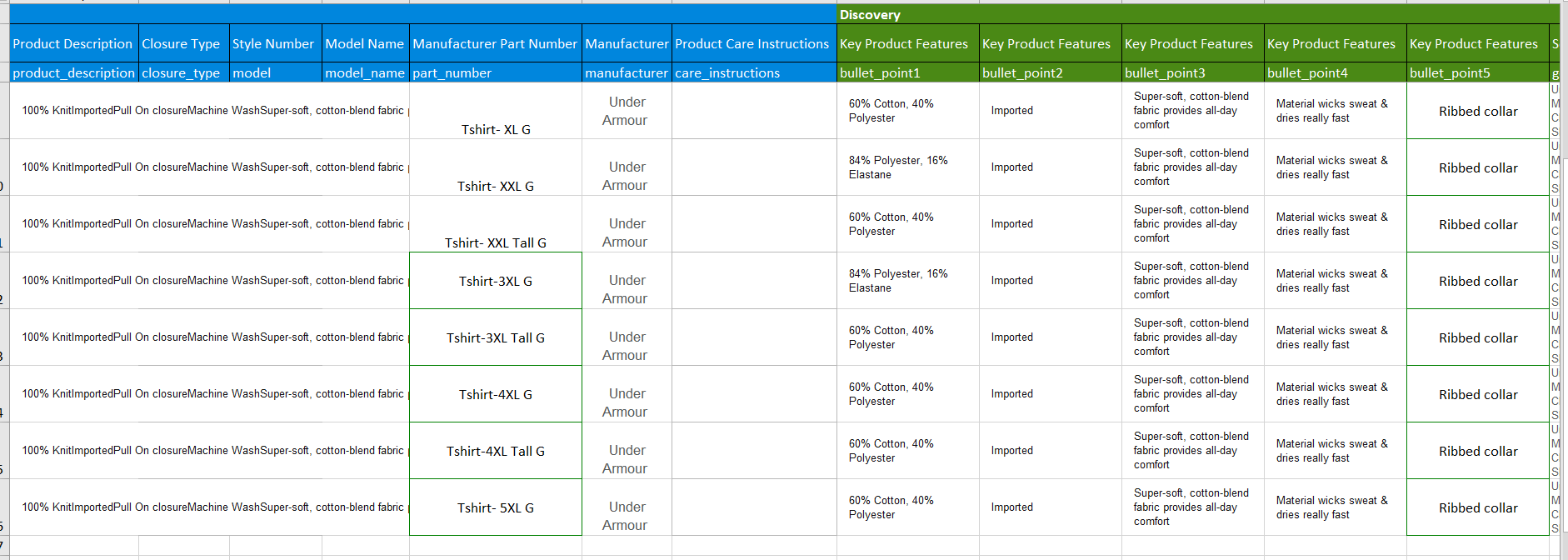The height and width of the screenshot is (560, 1568).
Task: Click the Style Number header cell
Action: coord(273,44)
